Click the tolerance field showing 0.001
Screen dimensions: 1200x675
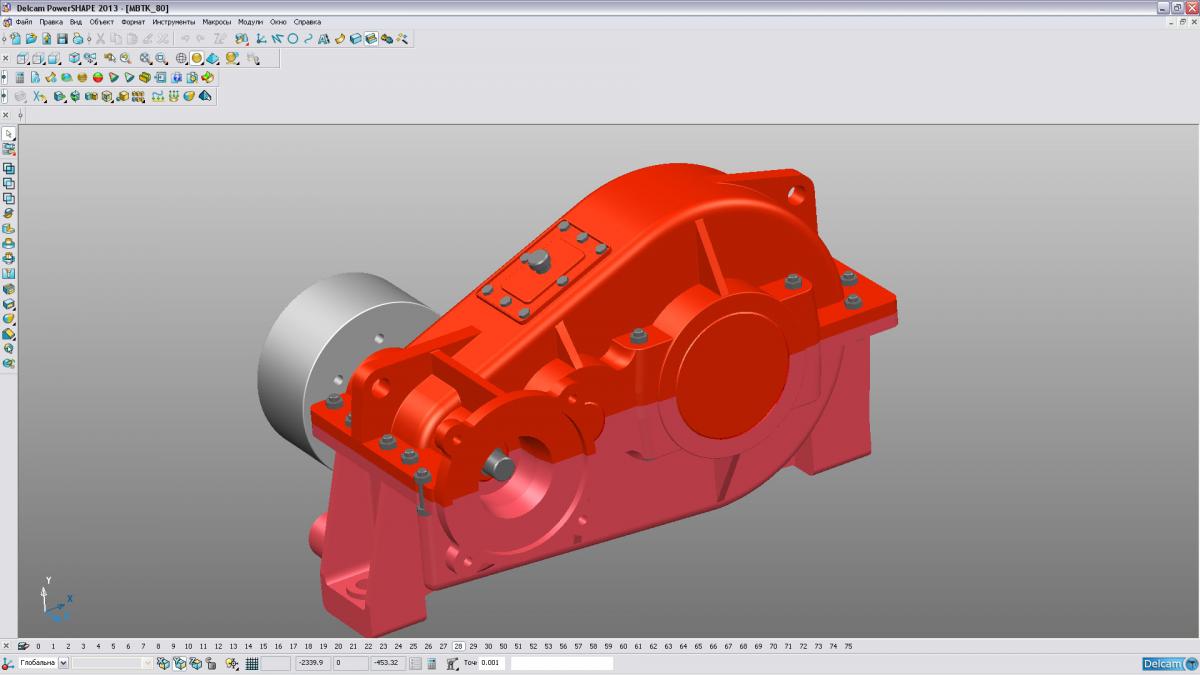pos(492,663)
